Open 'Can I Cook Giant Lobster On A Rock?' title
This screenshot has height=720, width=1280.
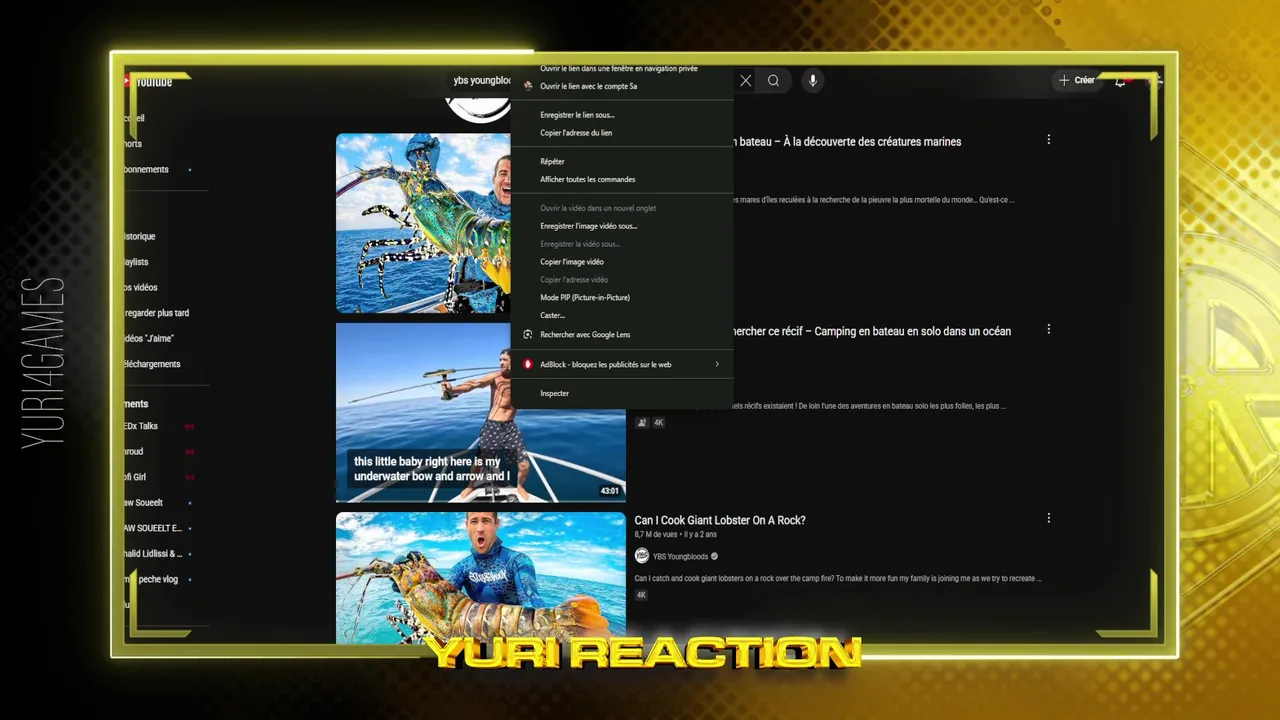(720, 520)
